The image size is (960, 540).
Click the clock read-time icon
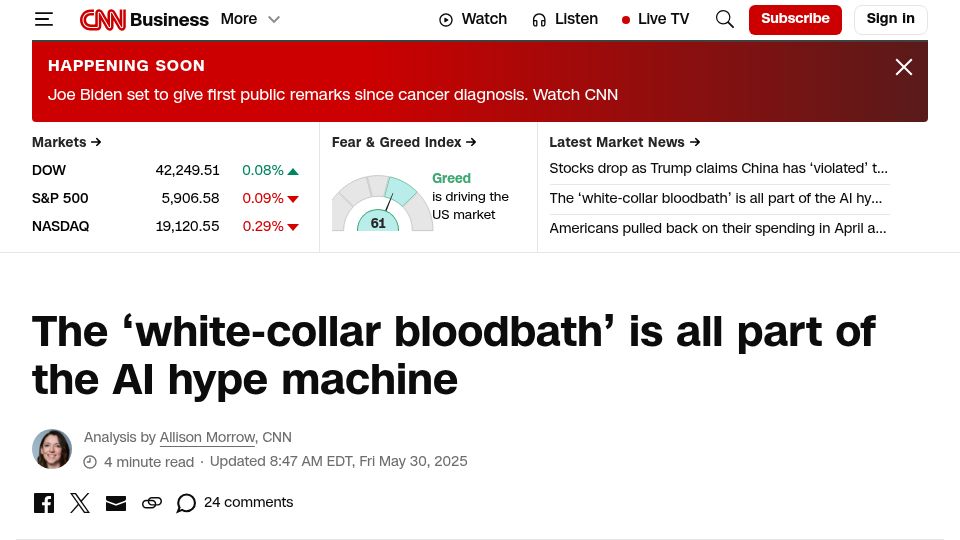pos(90,462)
